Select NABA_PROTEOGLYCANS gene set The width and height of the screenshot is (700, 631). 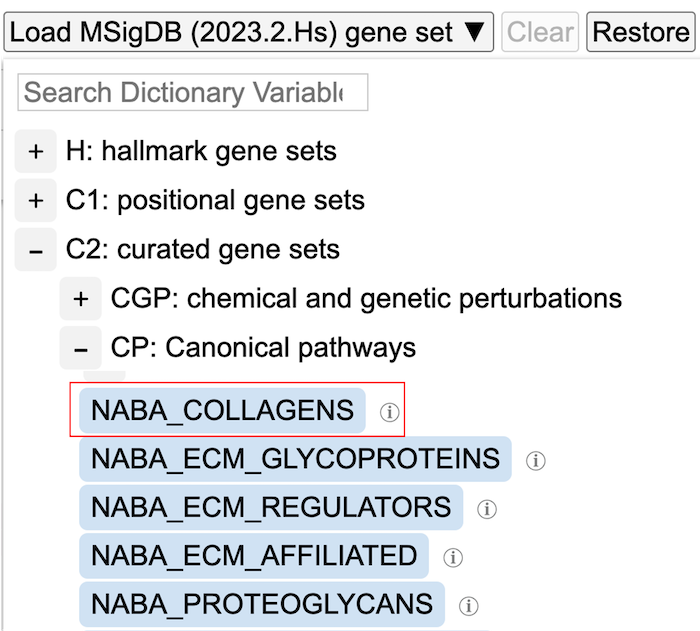262,604
